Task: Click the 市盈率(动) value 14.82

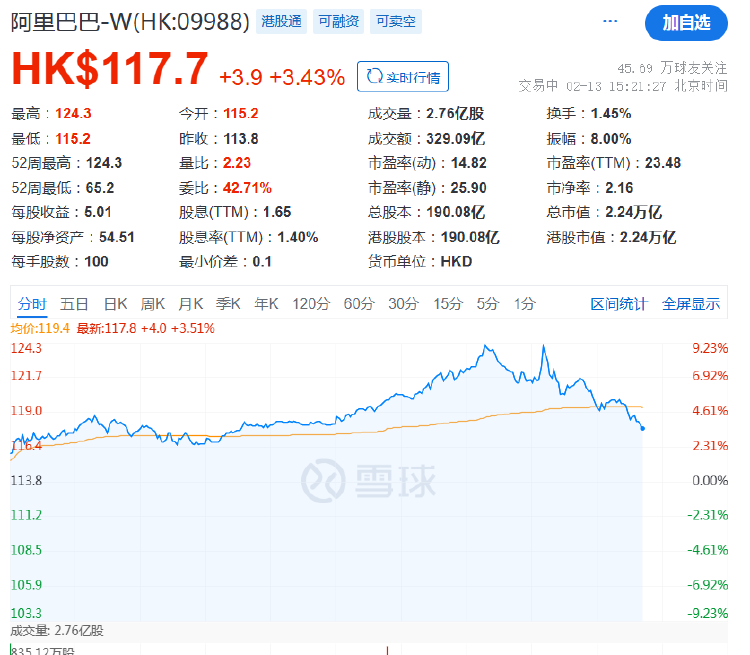Action: tap(468, 163)
